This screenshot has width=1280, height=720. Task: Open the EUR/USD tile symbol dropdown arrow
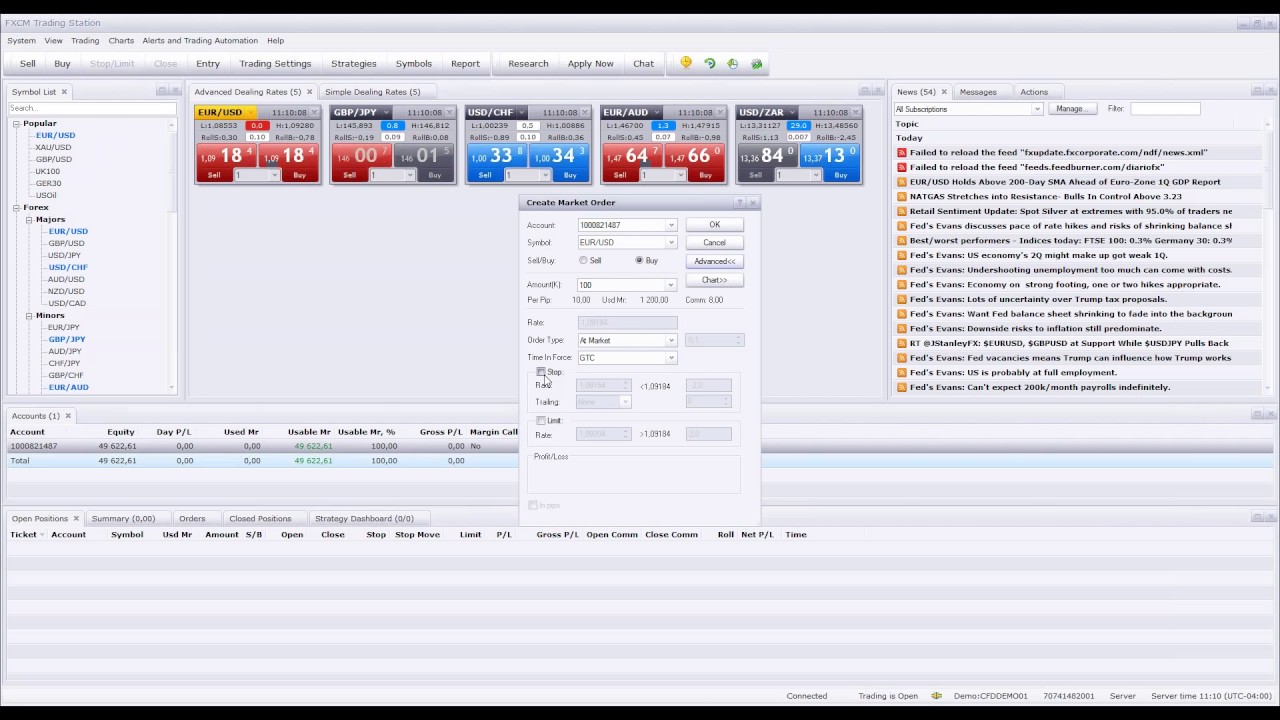point(250,112)
